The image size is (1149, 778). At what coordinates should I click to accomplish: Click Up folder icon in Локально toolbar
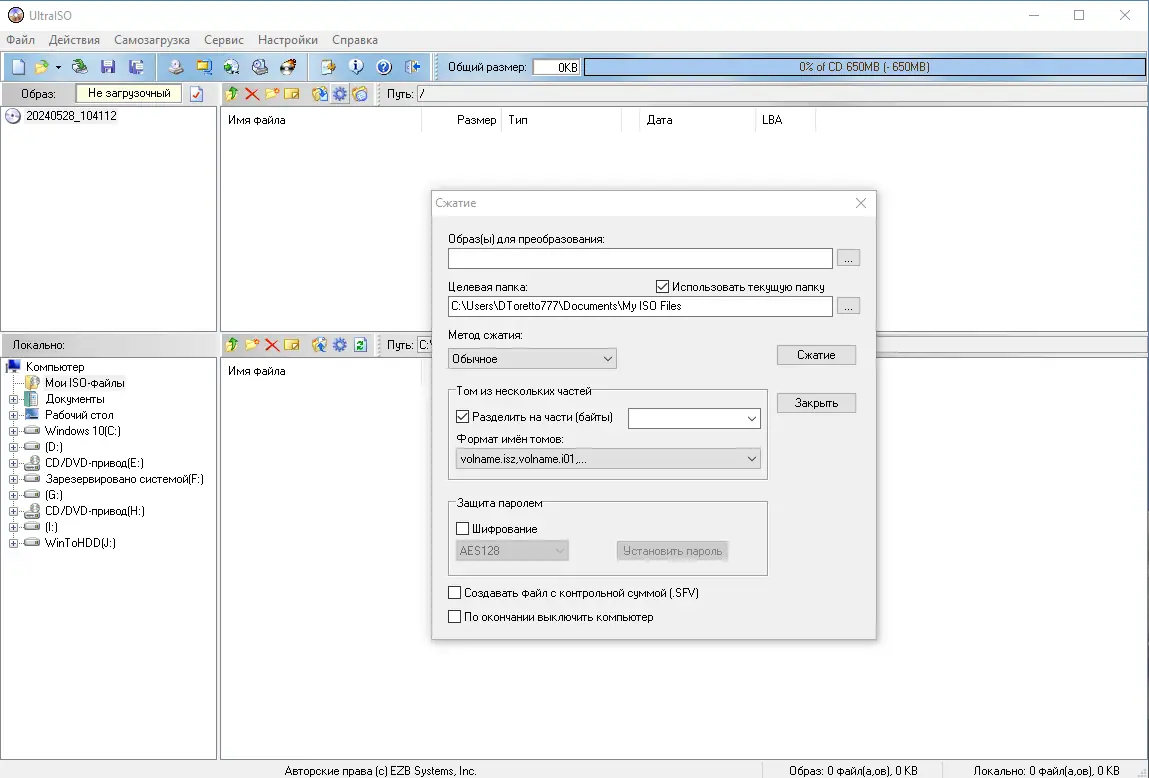[x=232, y=344]
